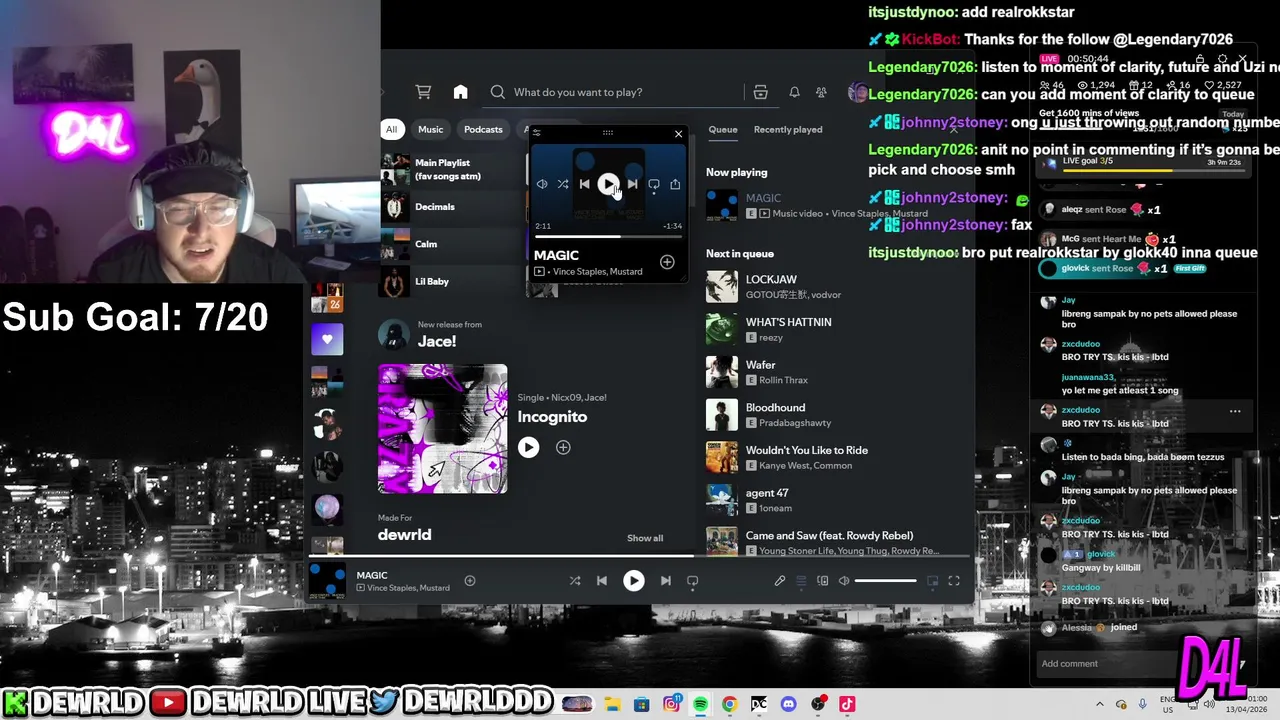The height and width of the screenshot is (720, 1280).
Task: Click Show all next to Made For dewrld
Action: coord(645,538)
